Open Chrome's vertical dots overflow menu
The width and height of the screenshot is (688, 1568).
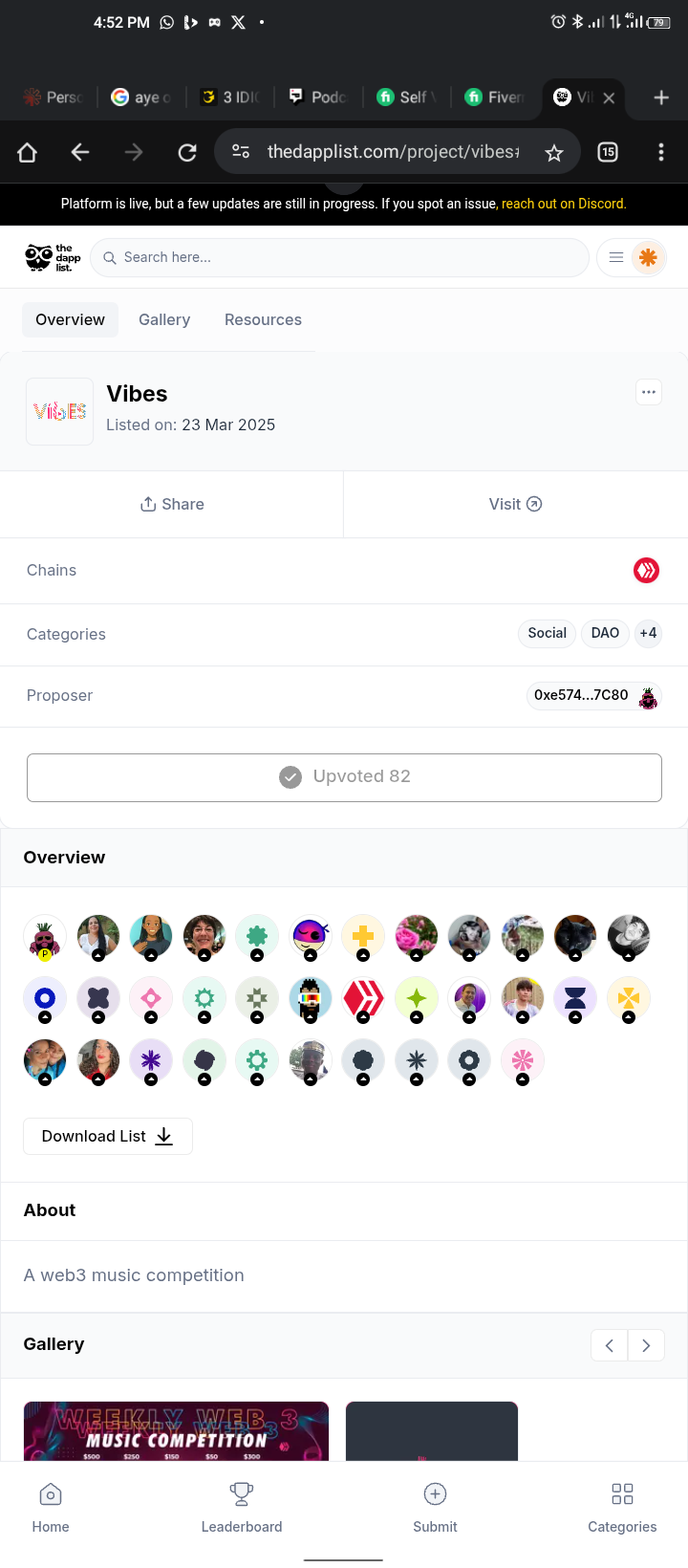click(x=661, y=152)
